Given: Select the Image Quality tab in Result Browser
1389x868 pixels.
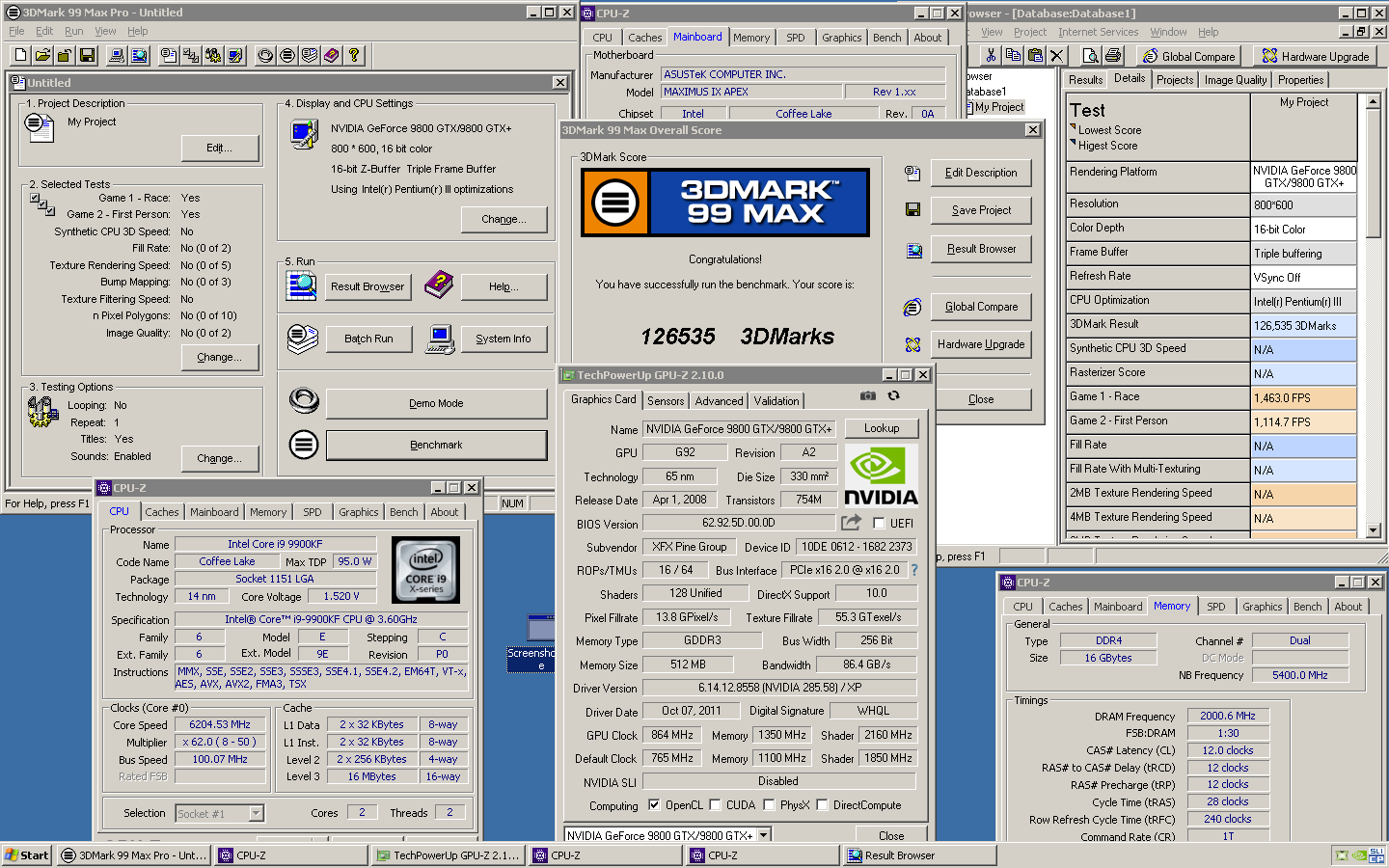Looking at the screenshot, I should 1236,80.
